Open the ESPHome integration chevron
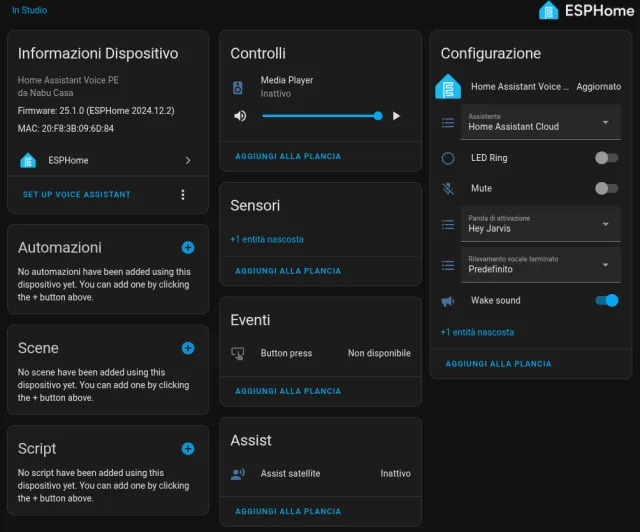Viewport: 640px width, 532px height. [188, 160]
